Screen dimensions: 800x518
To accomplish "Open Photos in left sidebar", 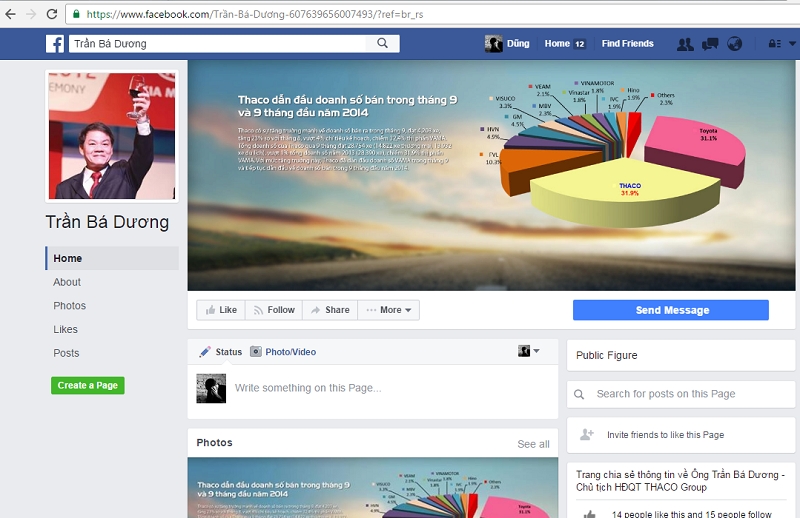I will tap(69, 306).
